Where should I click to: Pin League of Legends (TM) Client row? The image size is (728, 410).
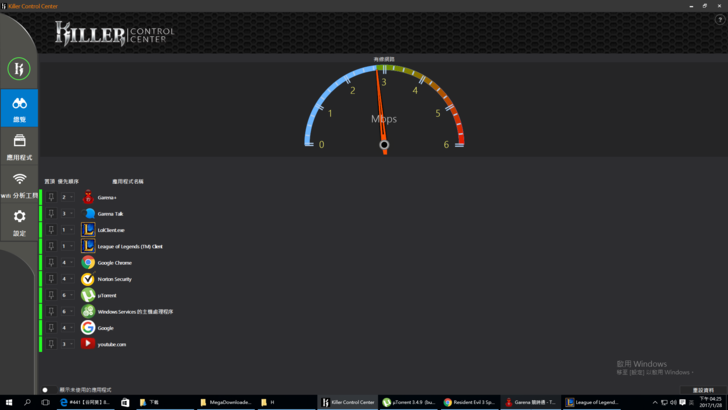click(x=51, y=246)
